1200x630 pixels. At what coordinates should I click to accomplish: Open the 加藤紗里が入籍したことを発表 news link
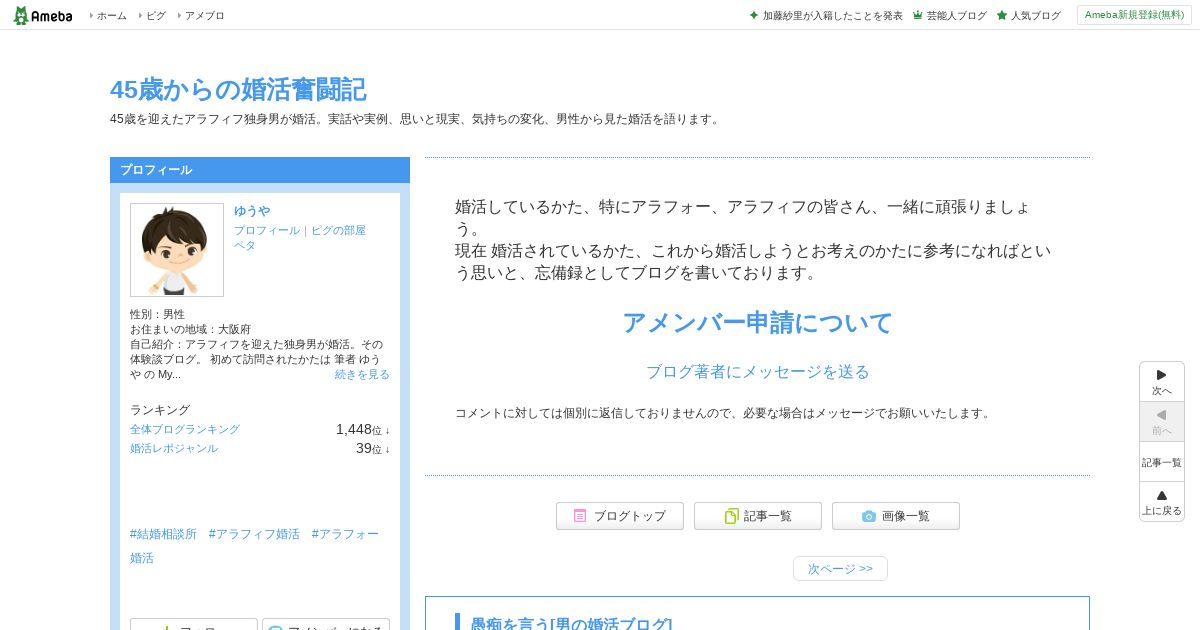coord(832,16)
